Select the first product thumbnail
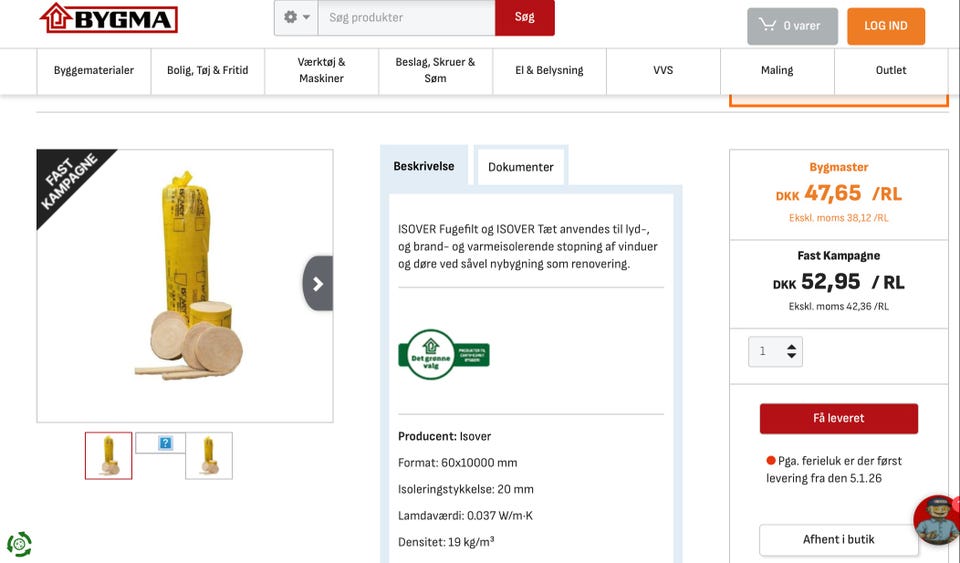The width and height of the screenshot is (960, 563). pos(108,456)
